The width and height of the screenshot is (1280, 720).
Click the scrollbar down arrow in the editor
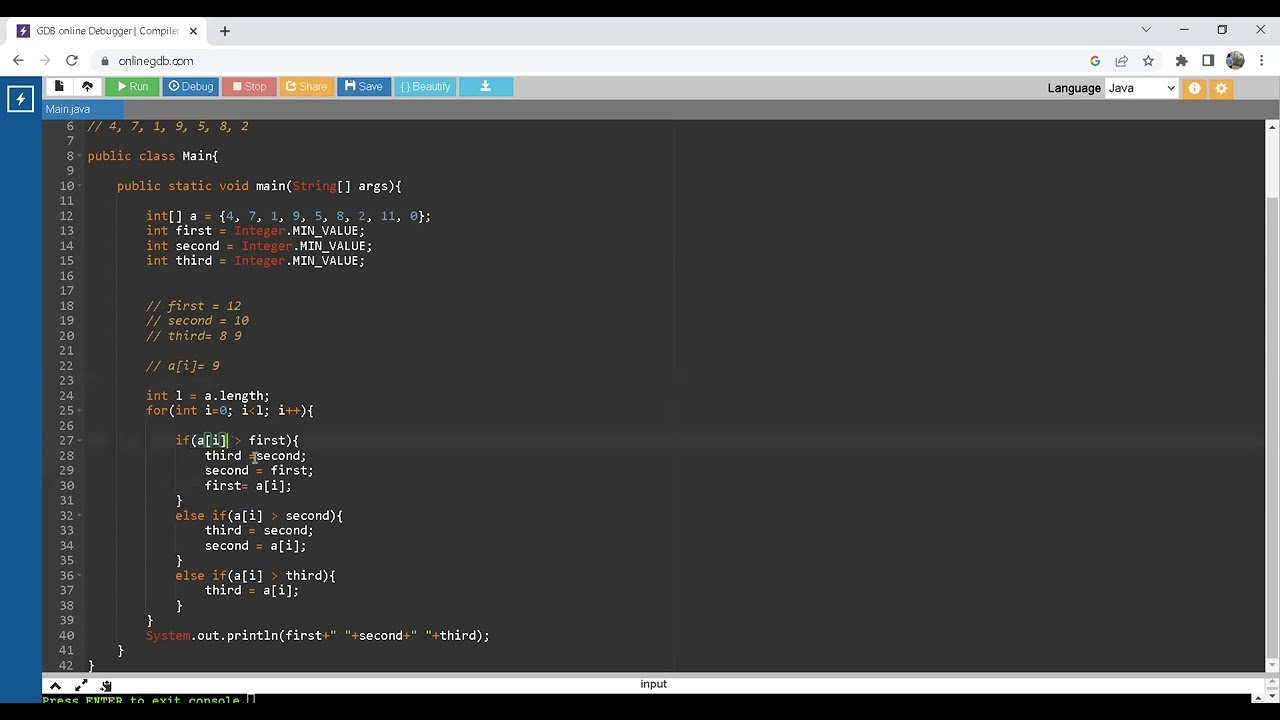(x=1272, y=665)
